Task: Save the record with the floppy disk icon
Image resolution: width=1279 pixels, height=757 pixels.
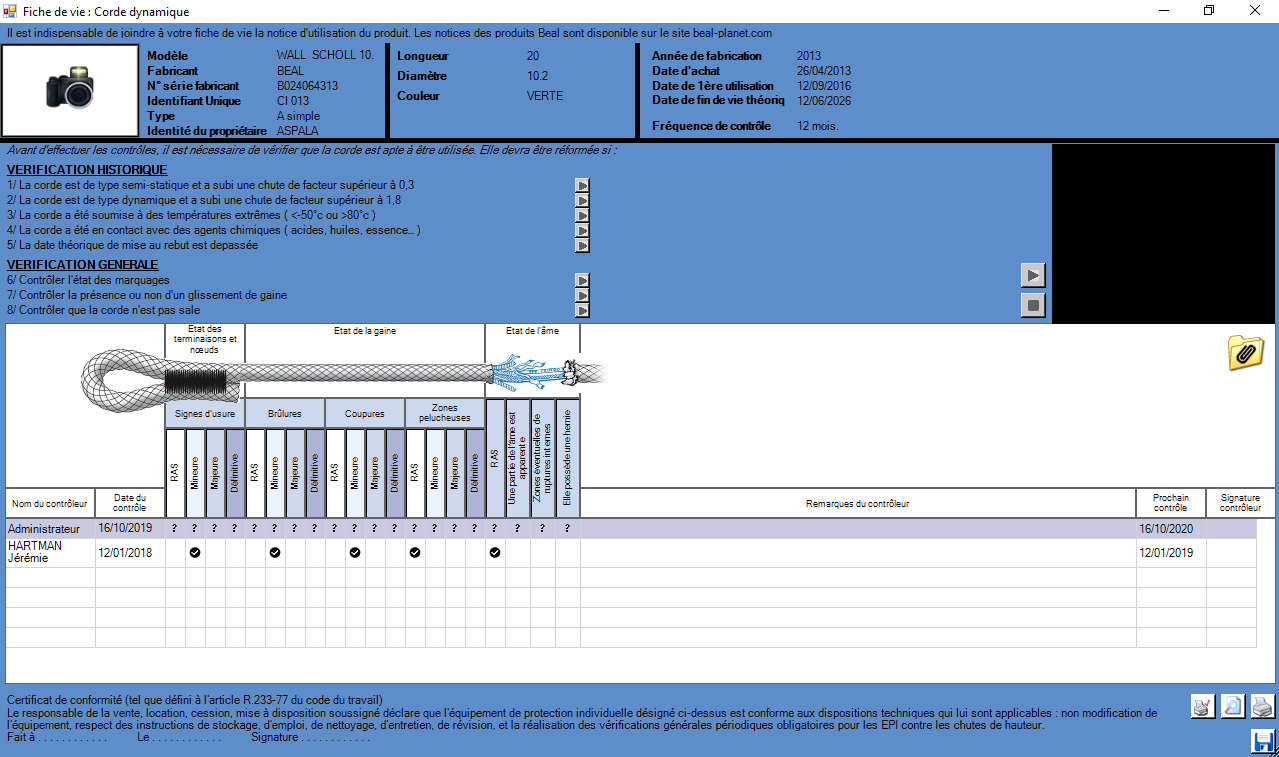Action: (x=1263, y=741)
